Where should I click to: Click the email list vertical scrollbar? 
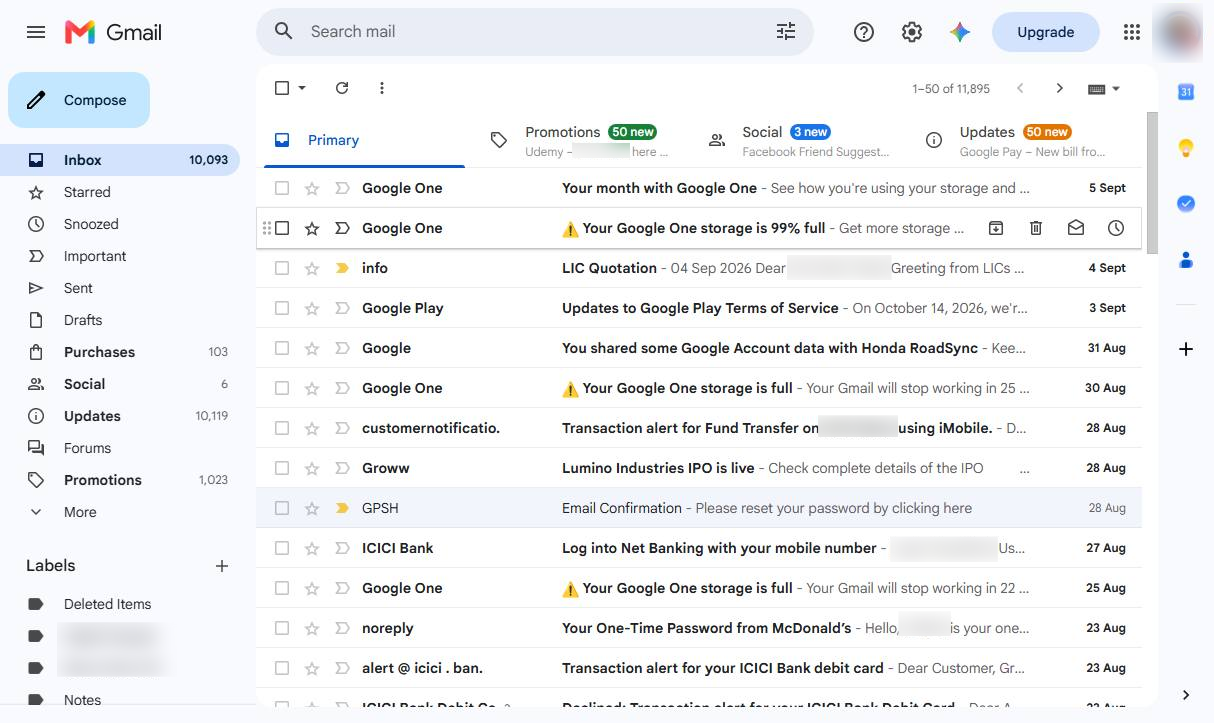click(x=1152, y=183)
